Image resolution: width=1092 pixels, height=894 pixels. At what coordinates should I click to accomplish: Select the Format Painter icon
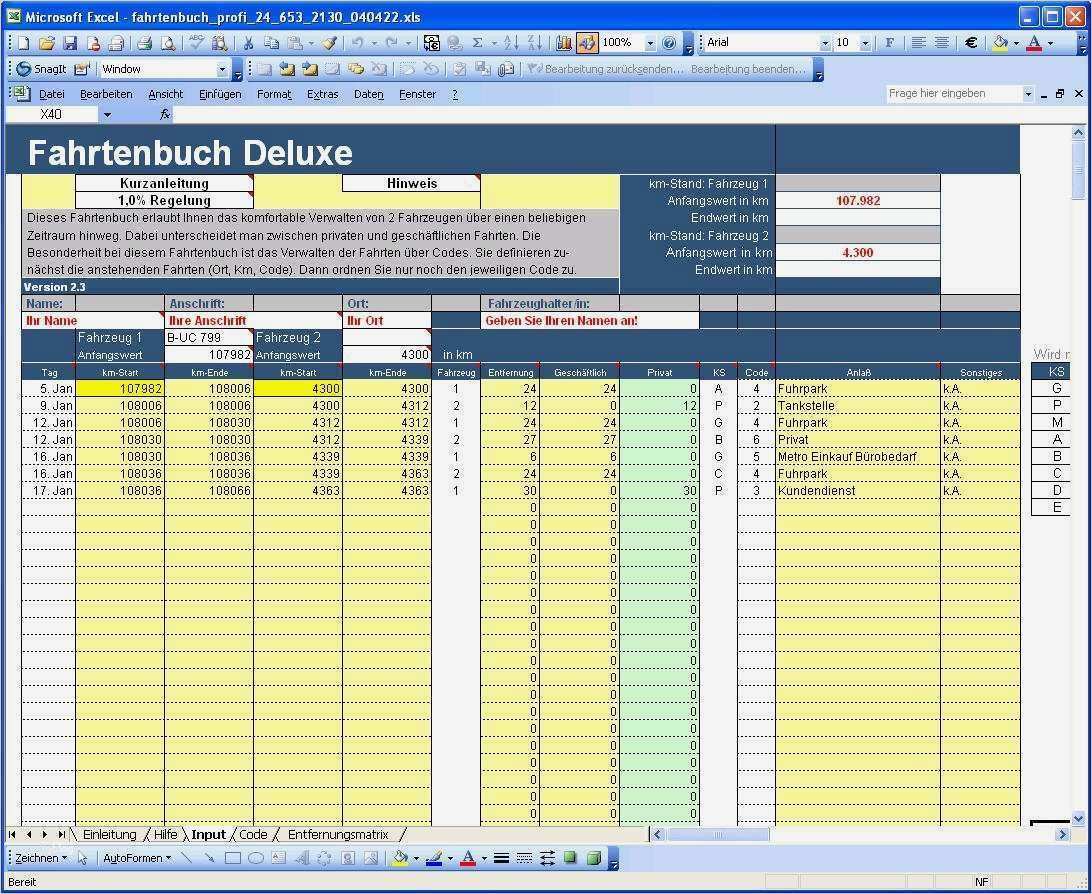[x=329, y=42]
